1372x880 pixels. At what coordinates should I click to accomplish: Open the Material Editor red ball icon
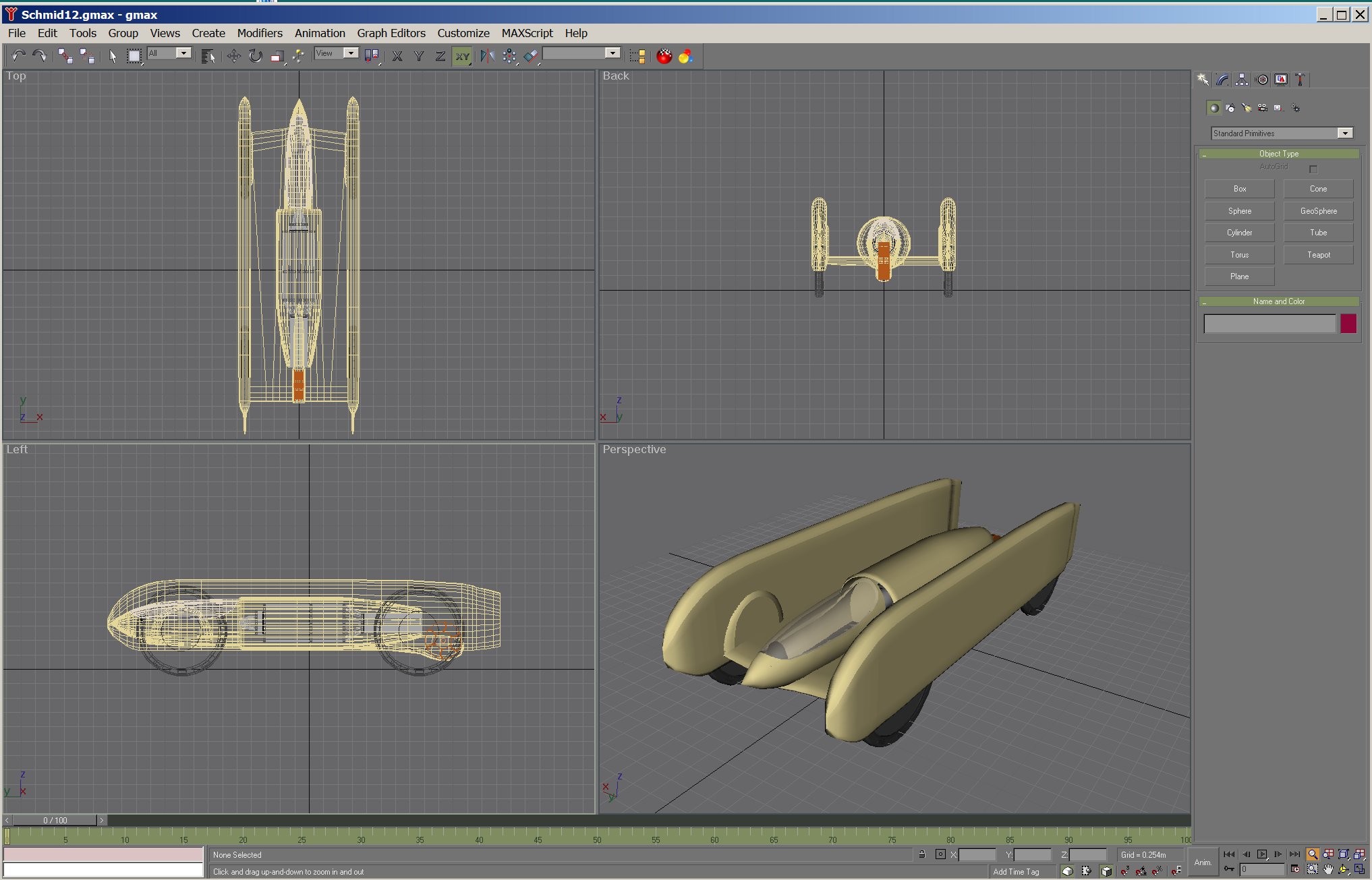664,57
